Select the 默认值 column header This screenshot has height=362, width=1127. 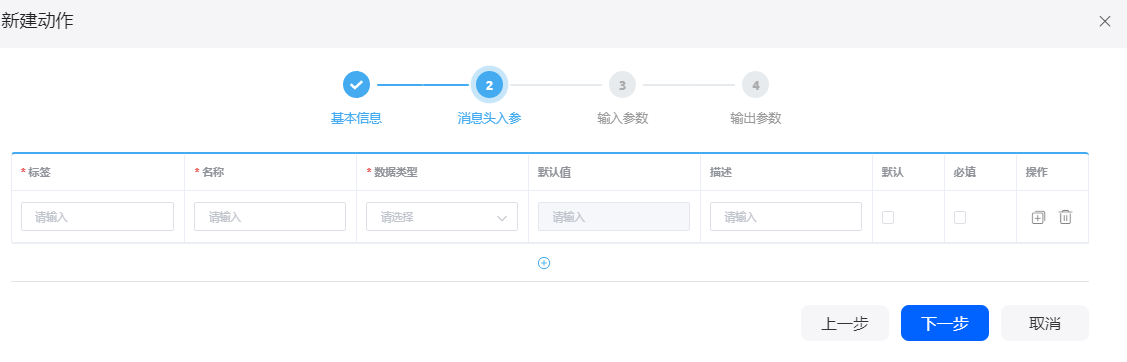point(554,172)
